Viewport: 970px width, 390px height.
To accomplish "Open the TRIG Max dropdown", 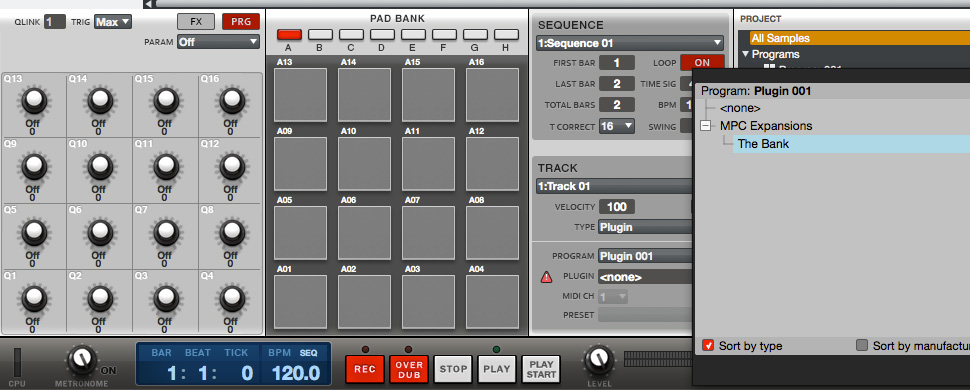I will tap(113, 22).
